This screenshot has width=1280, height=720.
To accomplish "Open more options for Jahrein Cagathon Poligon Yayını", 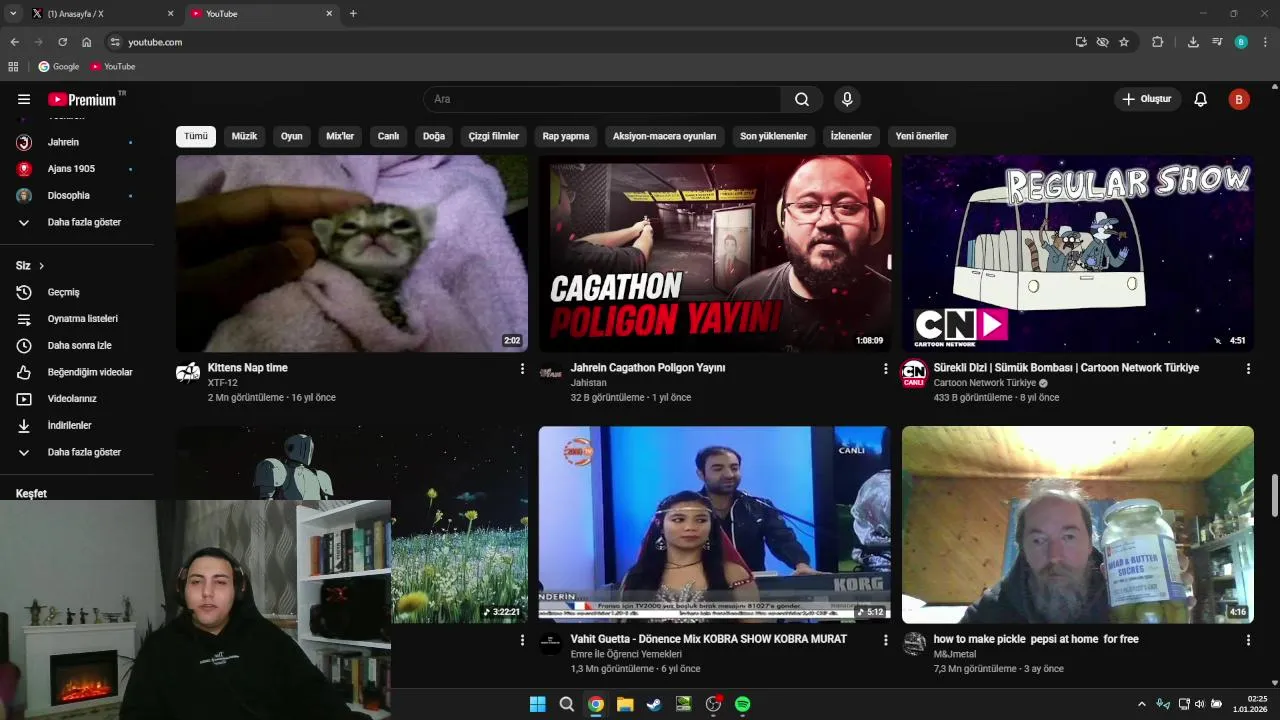I will pyautogui.click(x=885, y=369).
